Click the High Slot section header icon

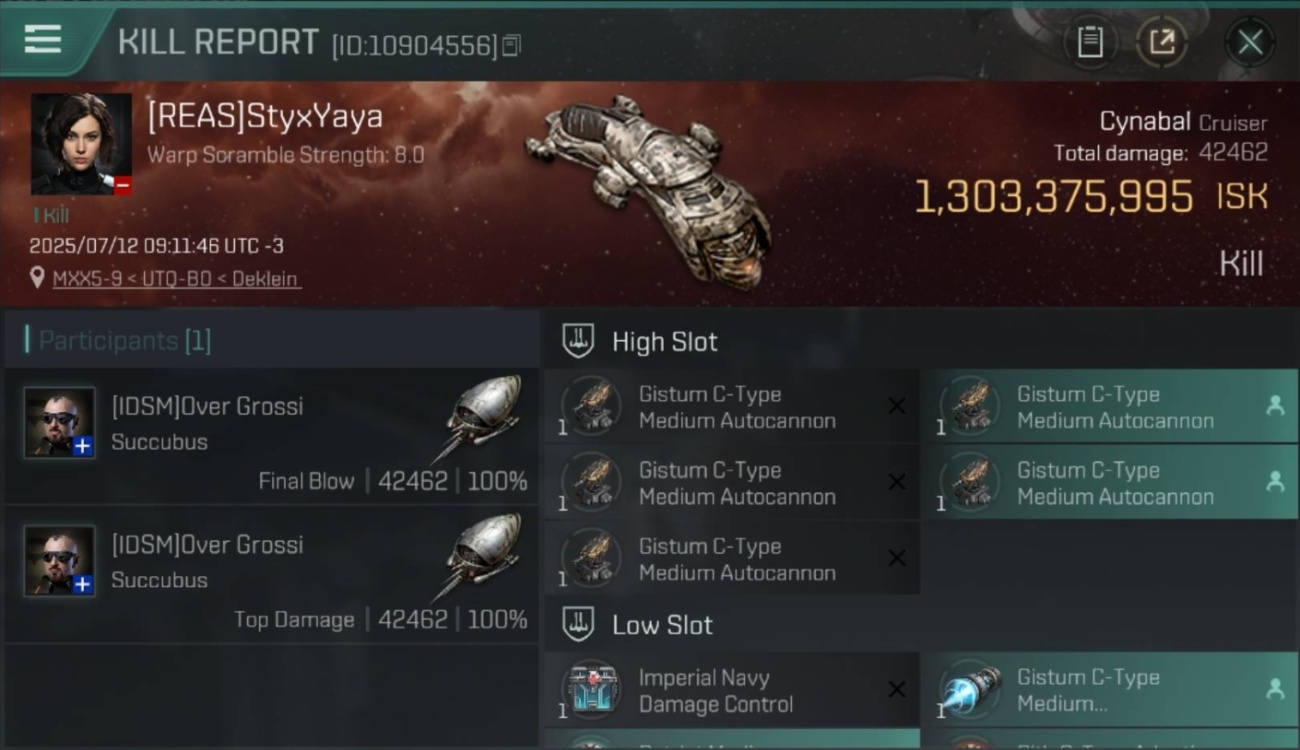click(578, 341)
